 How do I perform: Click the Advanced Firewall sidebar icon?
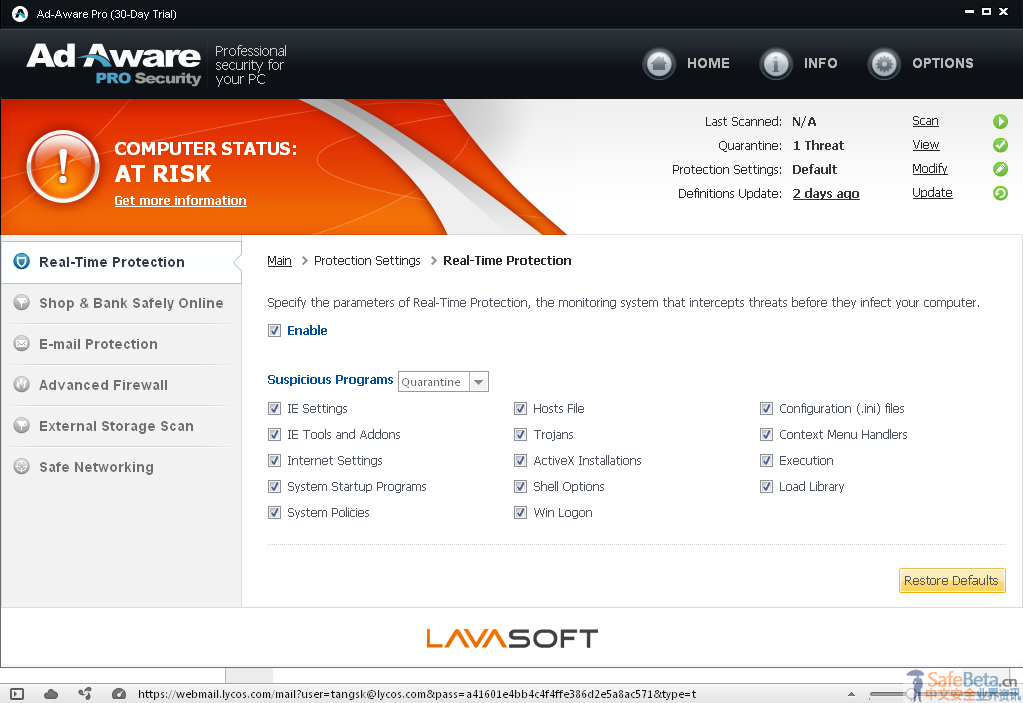[22, 385]
